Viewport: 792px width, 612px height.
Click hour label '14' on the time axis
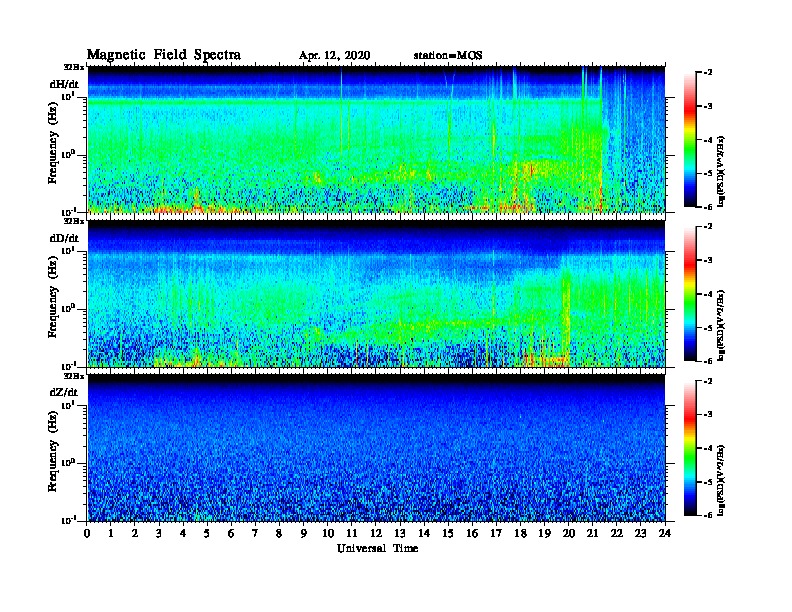point(424,534)
